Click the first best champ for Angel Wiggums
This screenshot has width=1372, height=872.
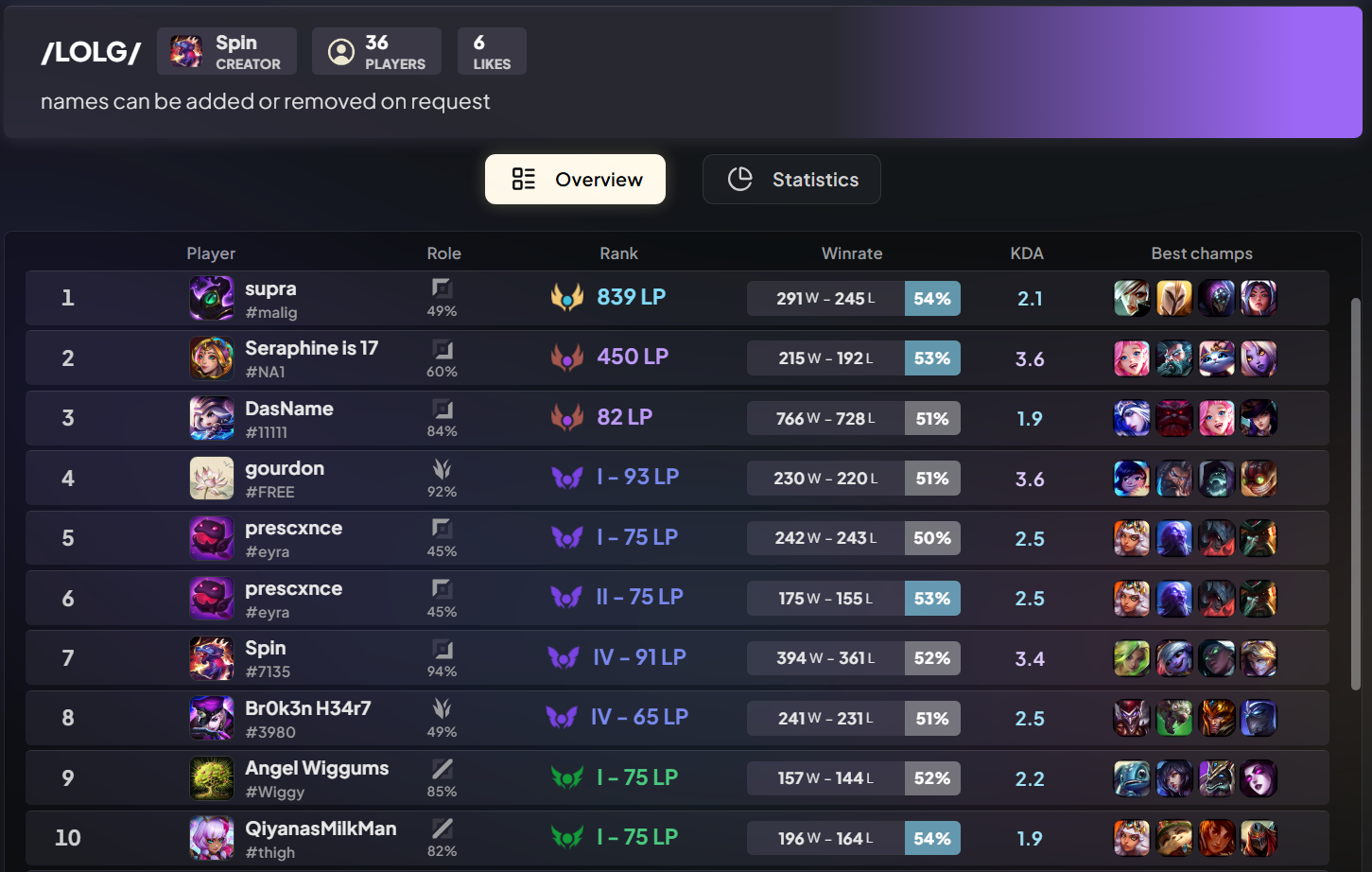click(1132, 778)
